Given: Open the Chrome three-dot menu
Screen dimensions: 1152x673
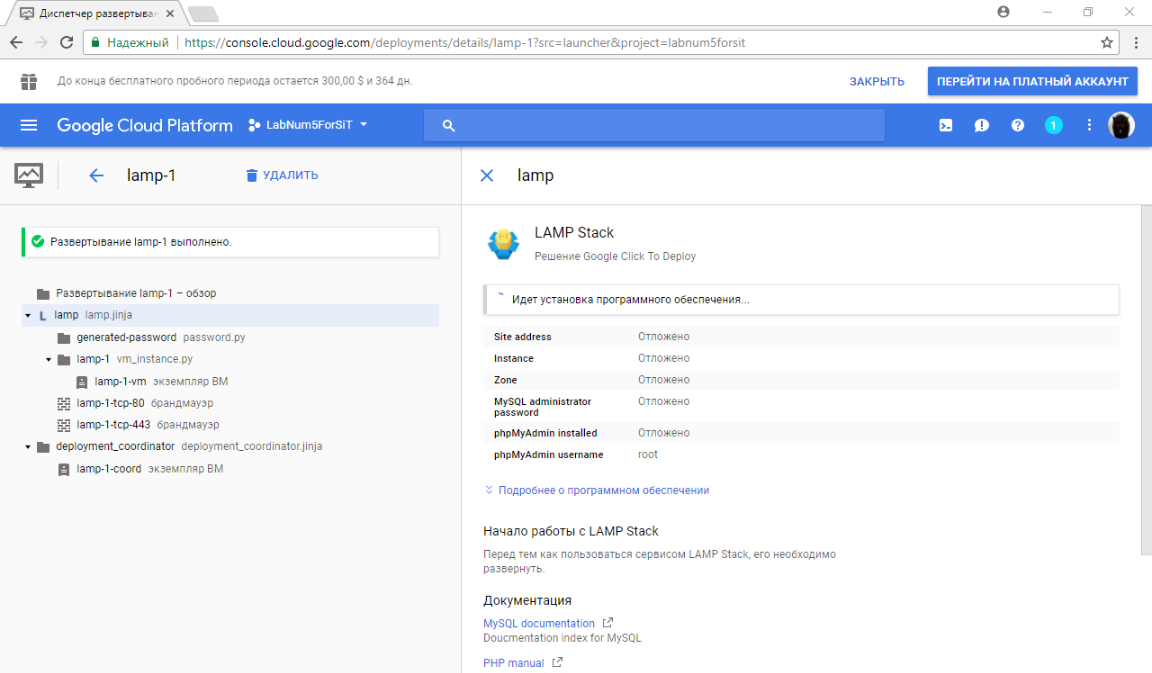Looking at the screenshot, I should 1136,43.
